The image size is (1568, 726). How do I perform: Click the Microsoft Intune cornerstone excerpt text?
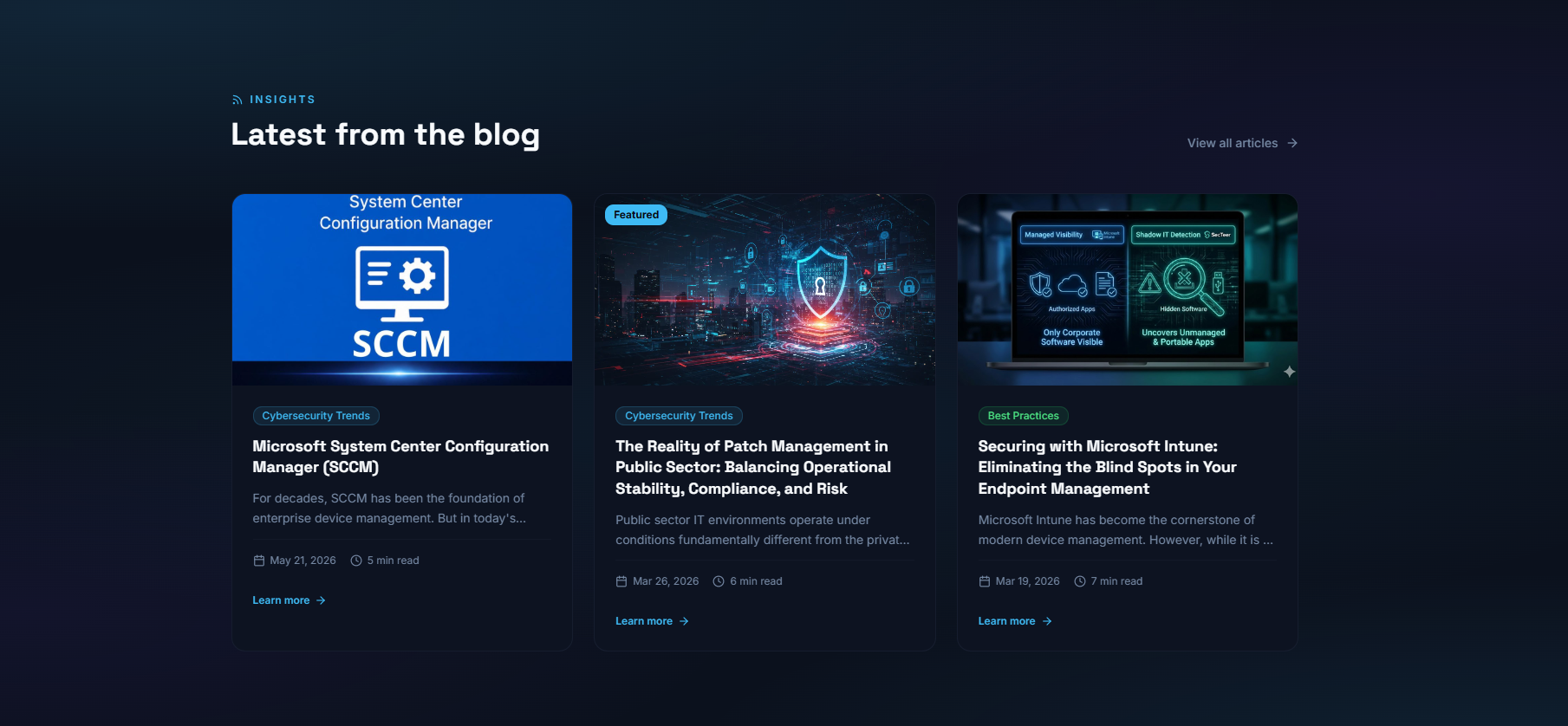pos(1126,530)
